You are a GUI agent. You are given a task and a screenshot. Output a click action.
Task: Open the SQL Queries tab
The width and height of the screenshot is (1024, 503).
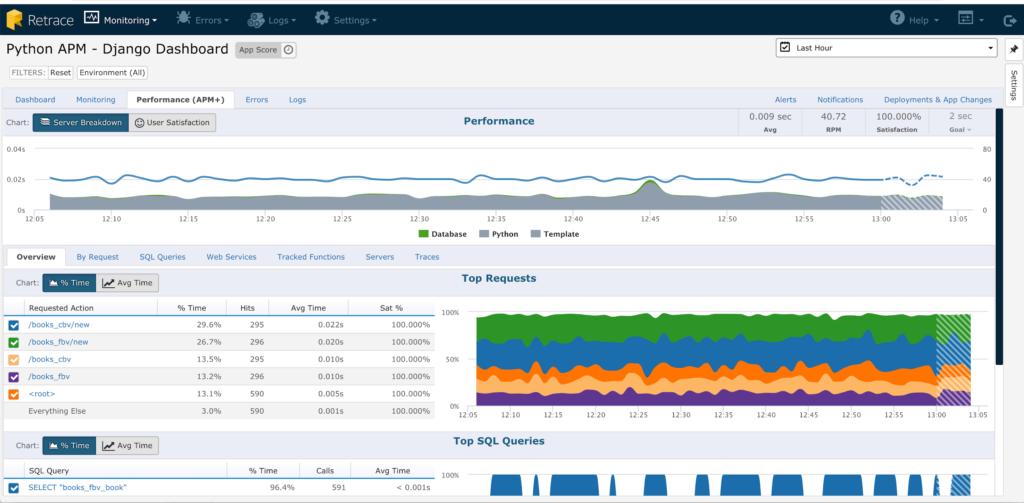163,257
